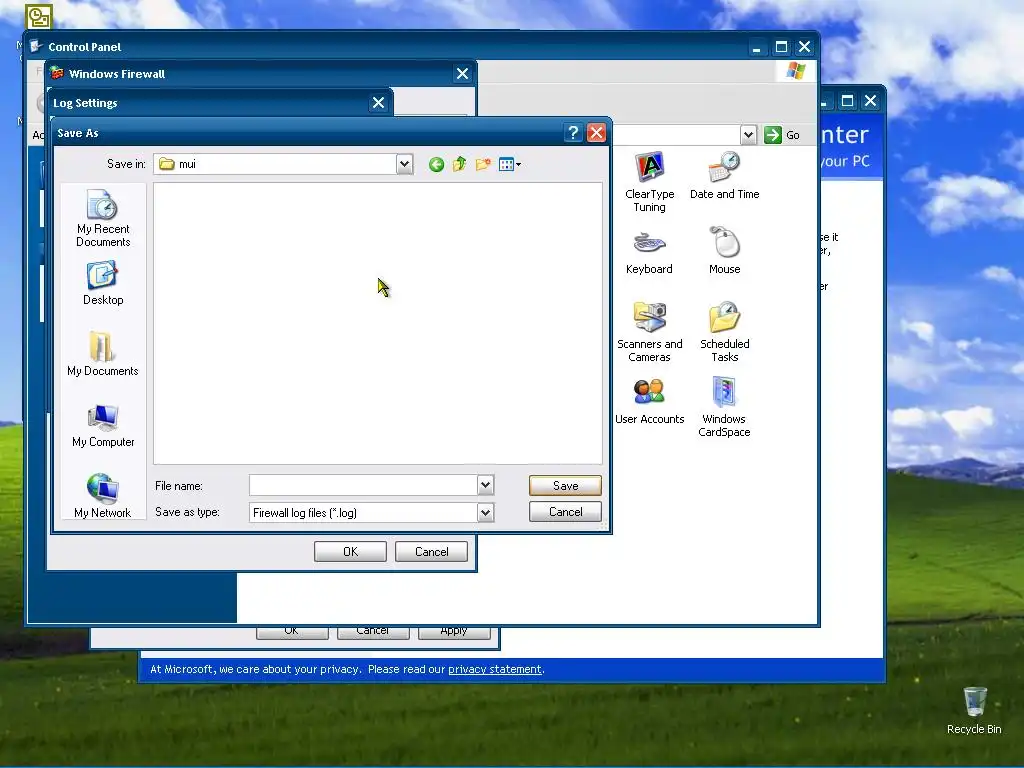Expand the Save in folder dropdown
The width and height of the screenshot is (1024, 768).
[404, 164]
